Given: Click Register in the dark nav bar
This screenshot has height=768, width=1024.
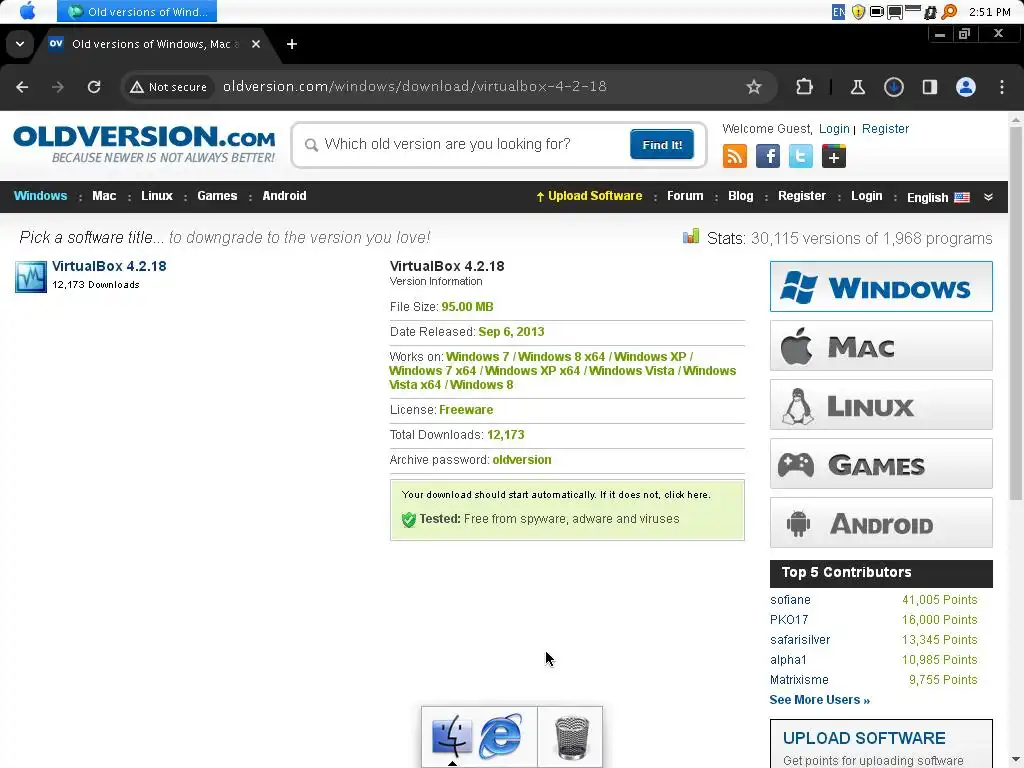Looking at the screenshot, I should coord(801,196).
